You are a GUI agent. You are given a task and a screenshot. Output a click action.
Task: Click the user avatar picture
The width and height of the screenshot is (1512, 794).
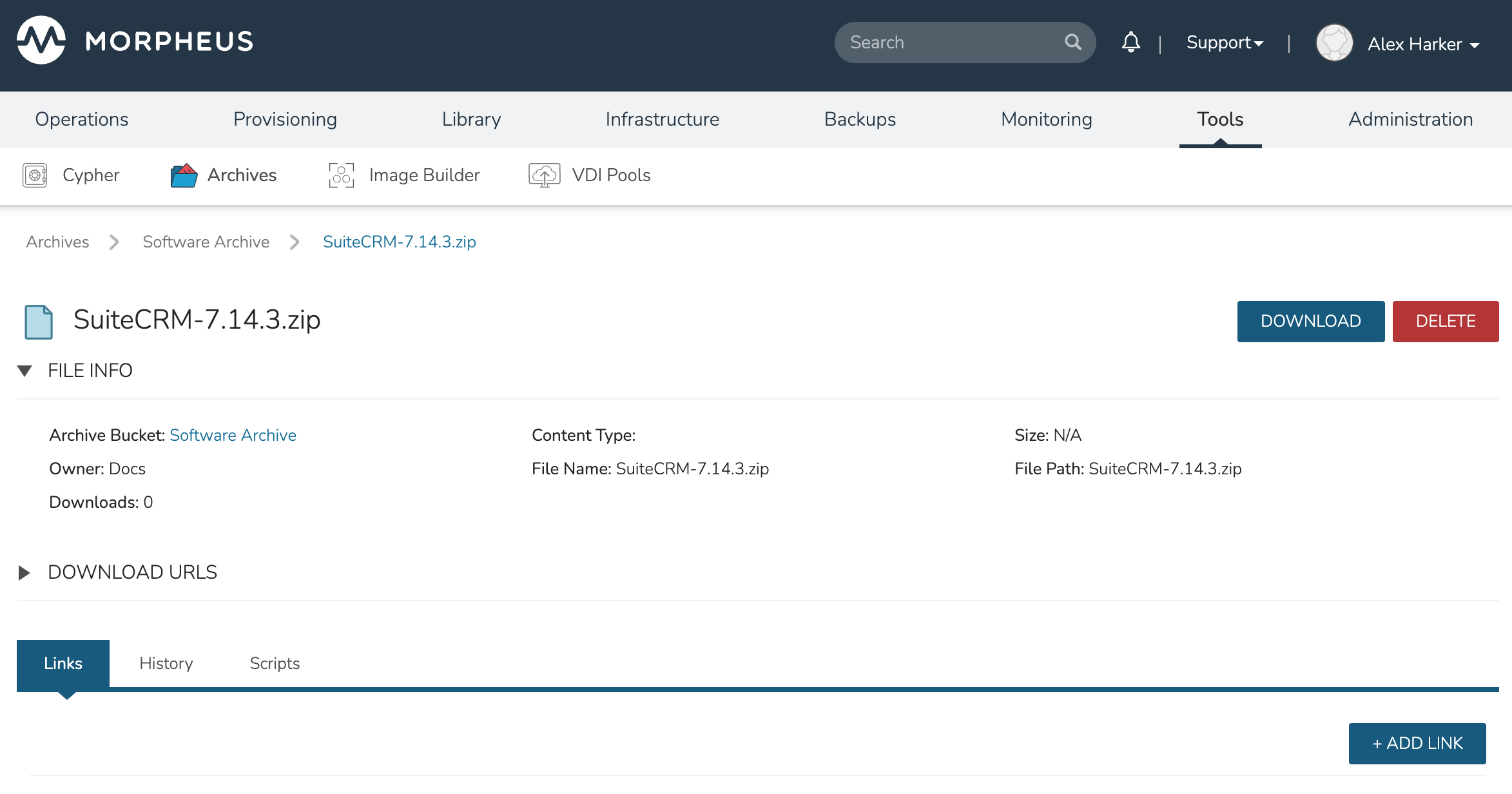[1334, 43]
